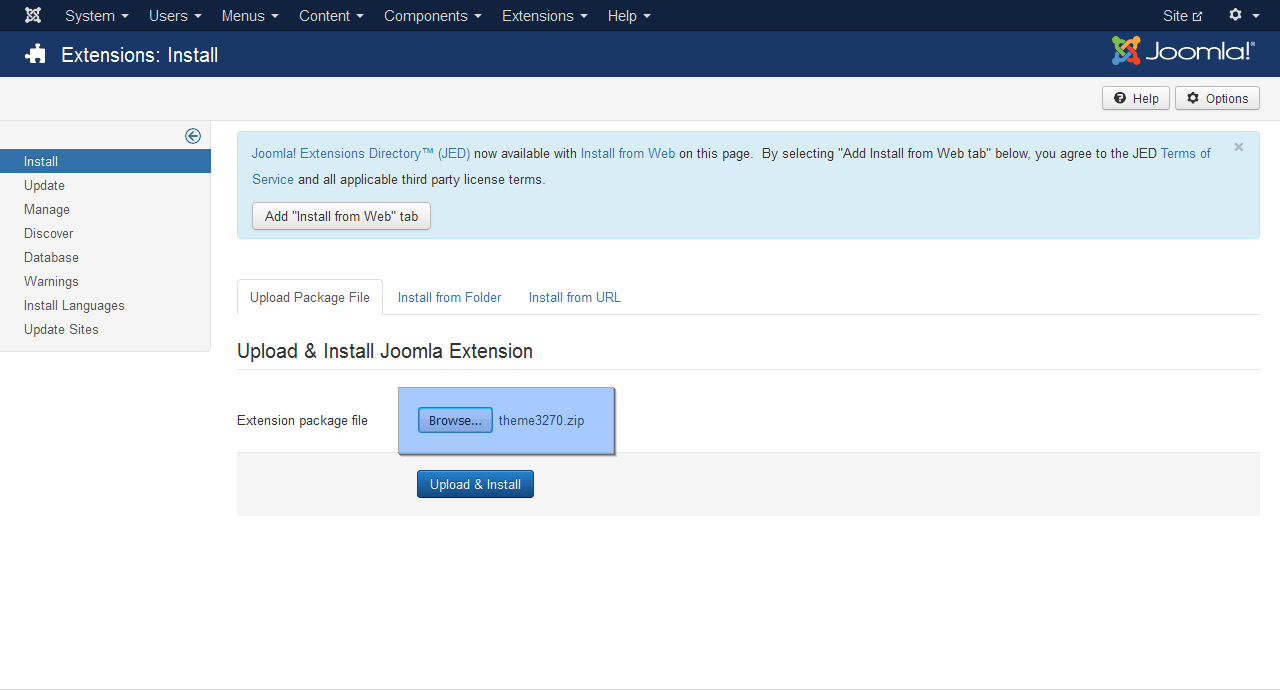Open the Content menu
1280x690 pixels.
pyautogui.click(x=331, y=15)
